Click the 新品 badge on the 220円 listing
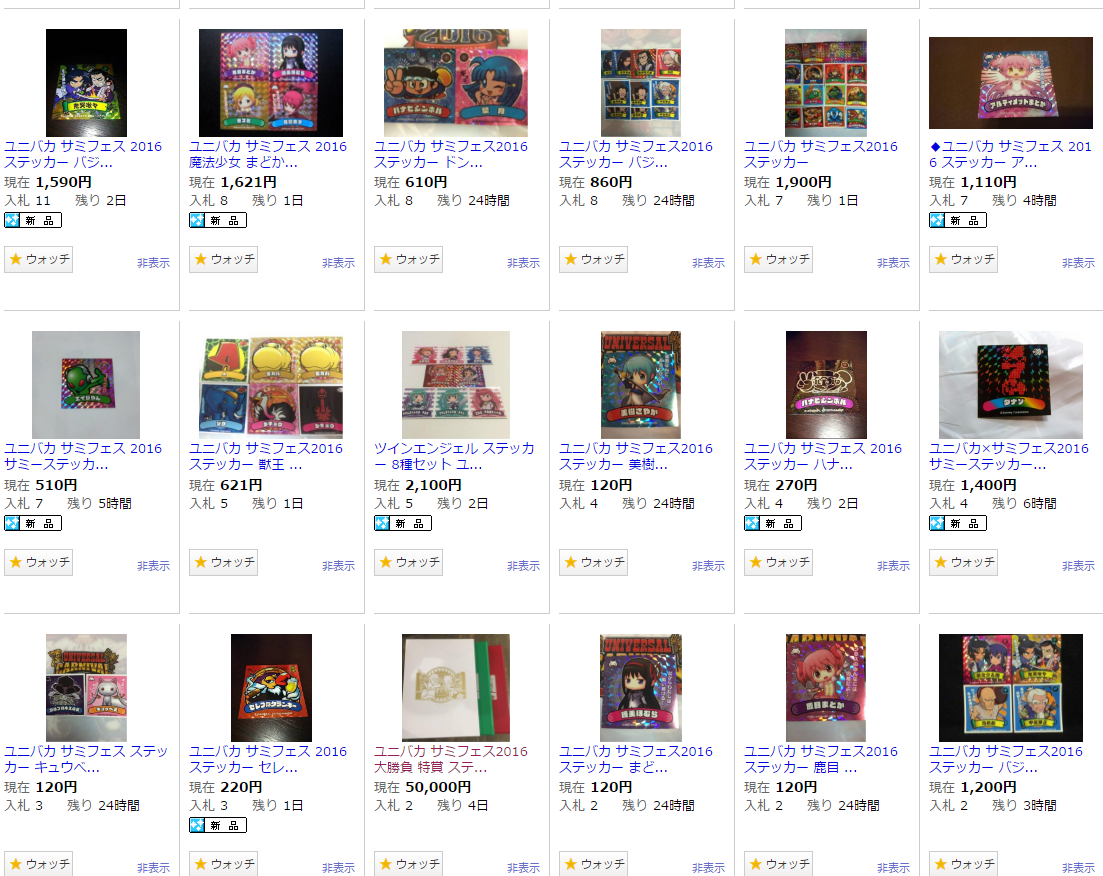 coord(218,825)
